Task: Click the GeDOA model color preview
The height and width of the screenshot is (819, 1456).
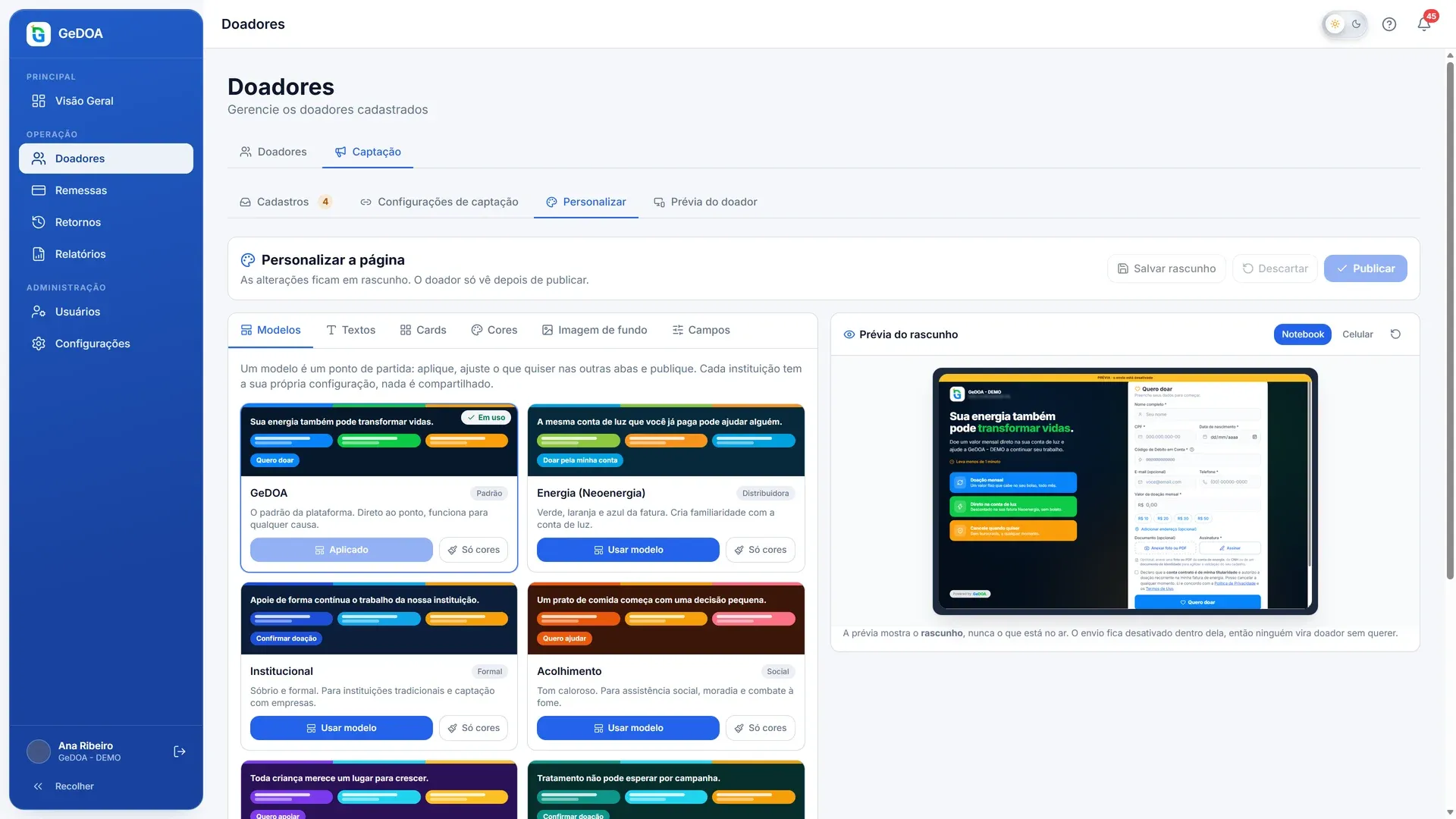Action: click(379, 441)
